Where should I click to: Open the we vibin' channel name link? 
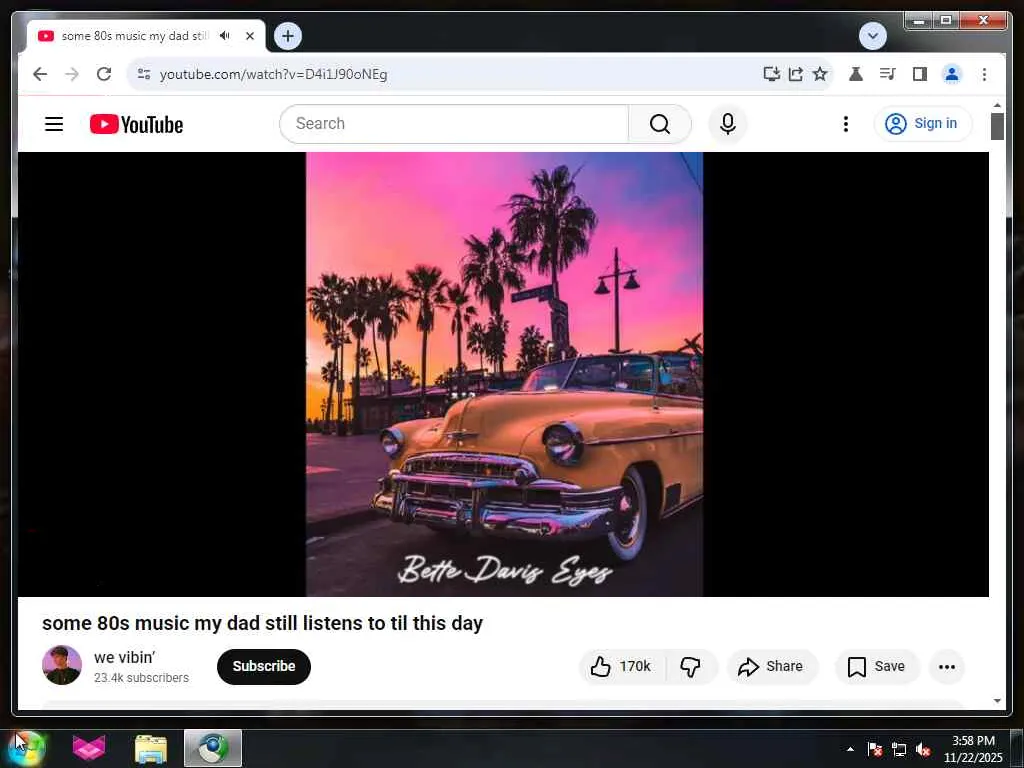(124, 658)
